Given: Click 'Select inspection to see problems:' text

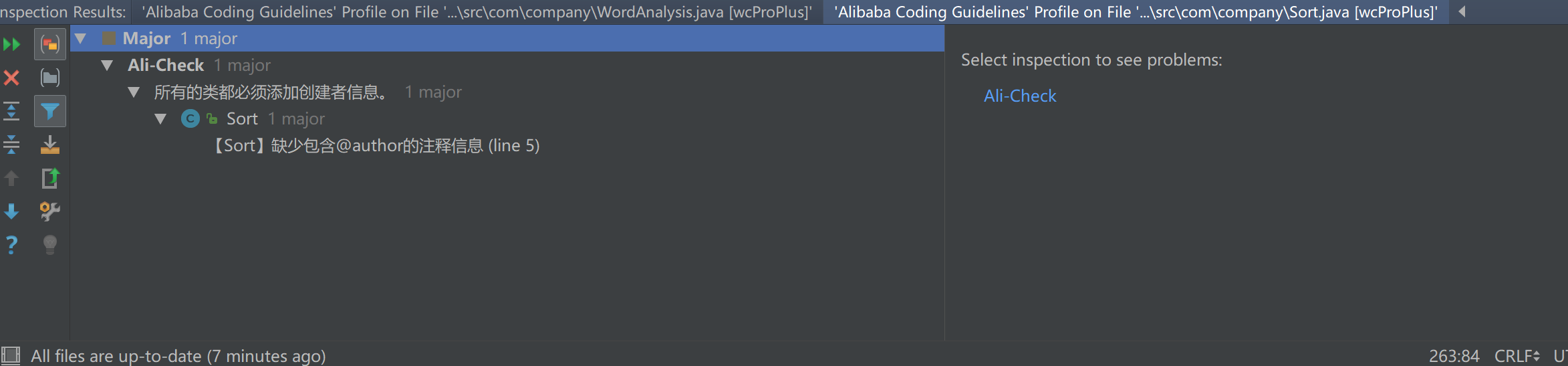Looking at the screenshot, I should pyautogui.click(x=1091, y=60).
